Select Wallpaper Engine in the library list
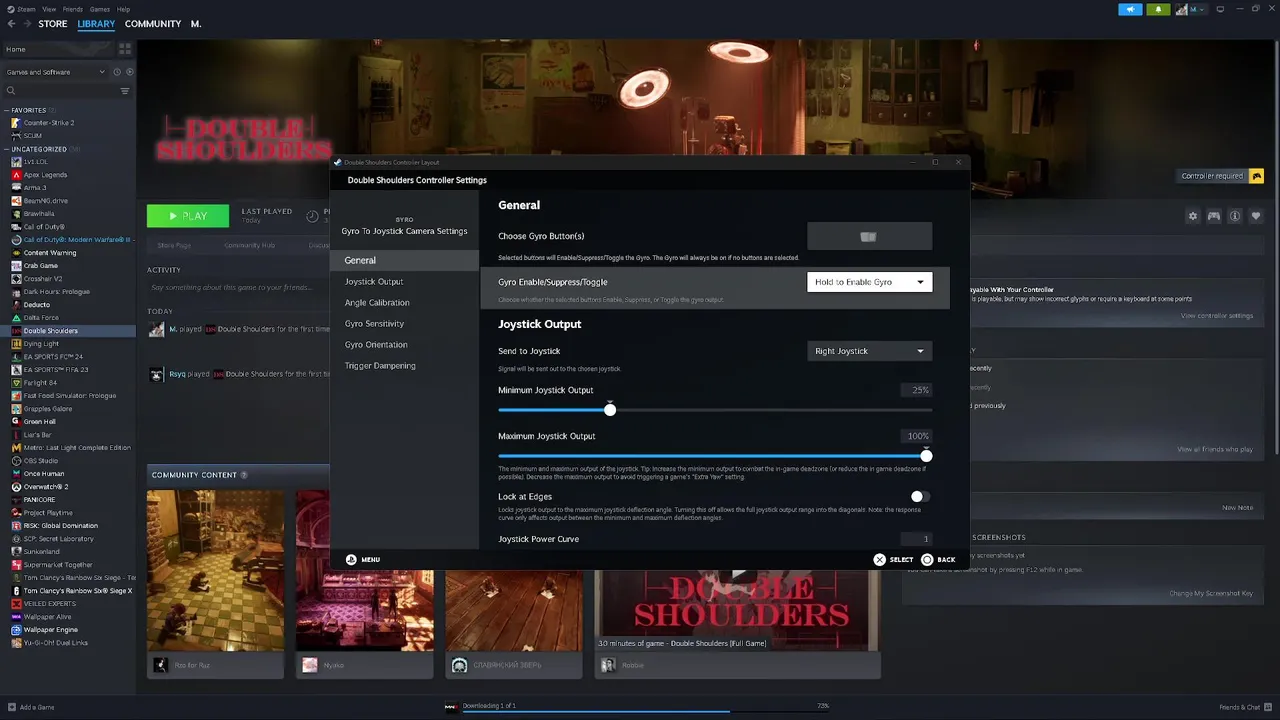The height and width of the screenshot is (720, 1280). click(x=68, y=630)
